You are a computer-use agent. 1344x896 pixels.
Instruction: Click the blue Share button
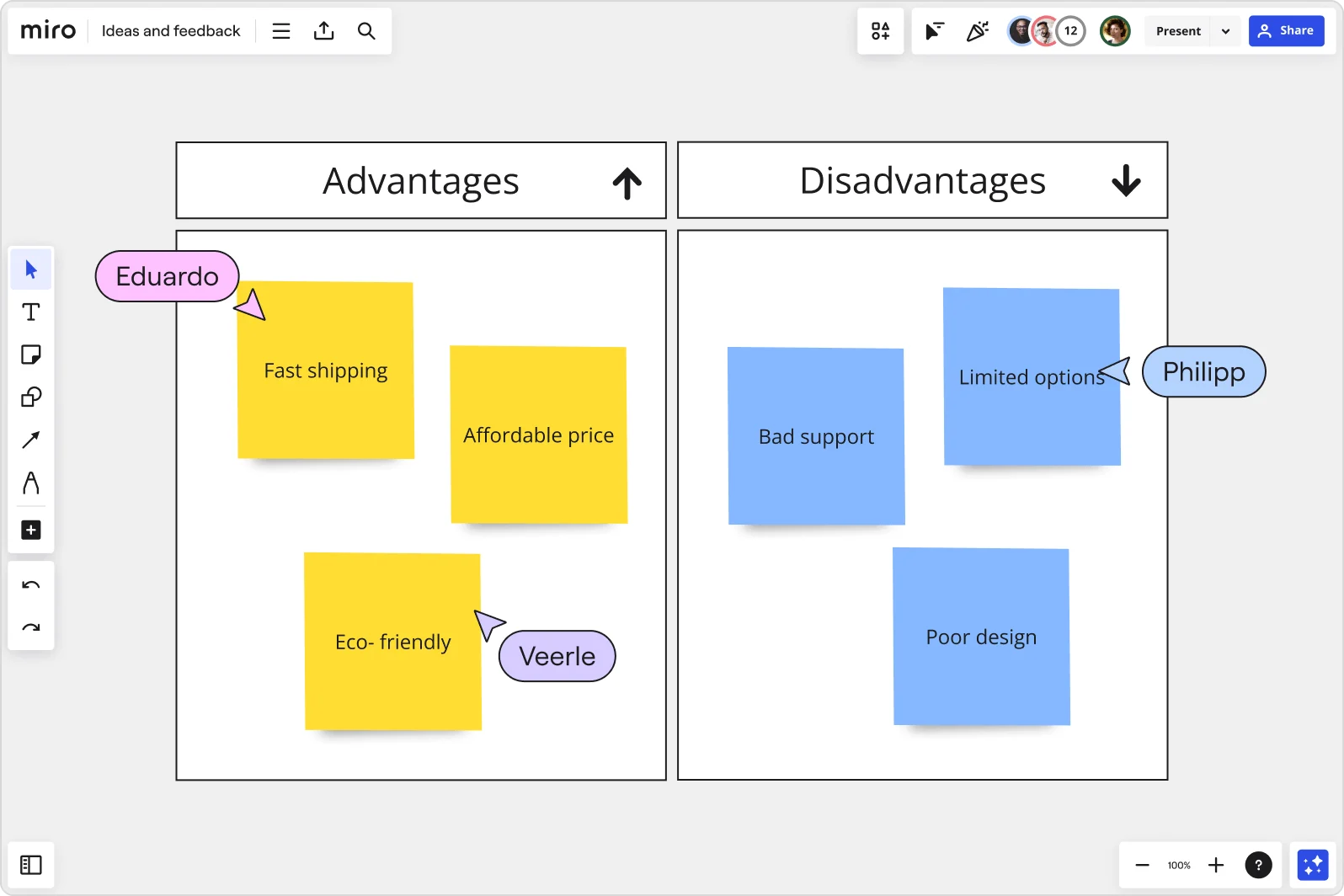[1286, 31]
